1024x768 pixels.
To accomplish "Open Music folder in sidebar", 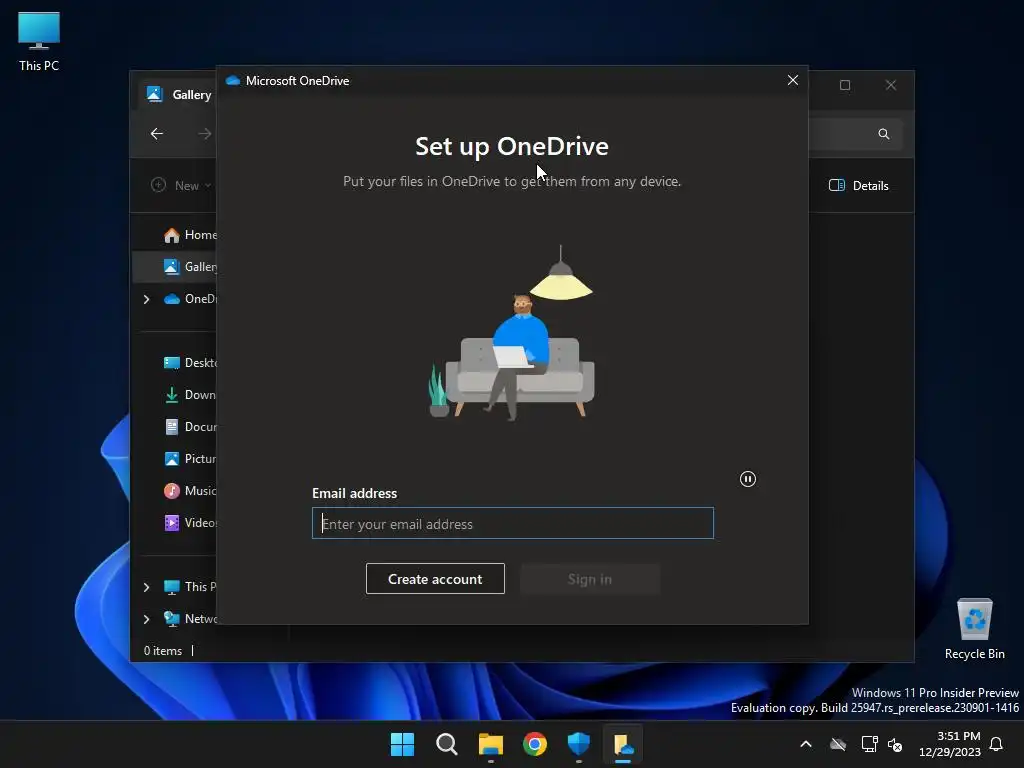I will 190,490.
